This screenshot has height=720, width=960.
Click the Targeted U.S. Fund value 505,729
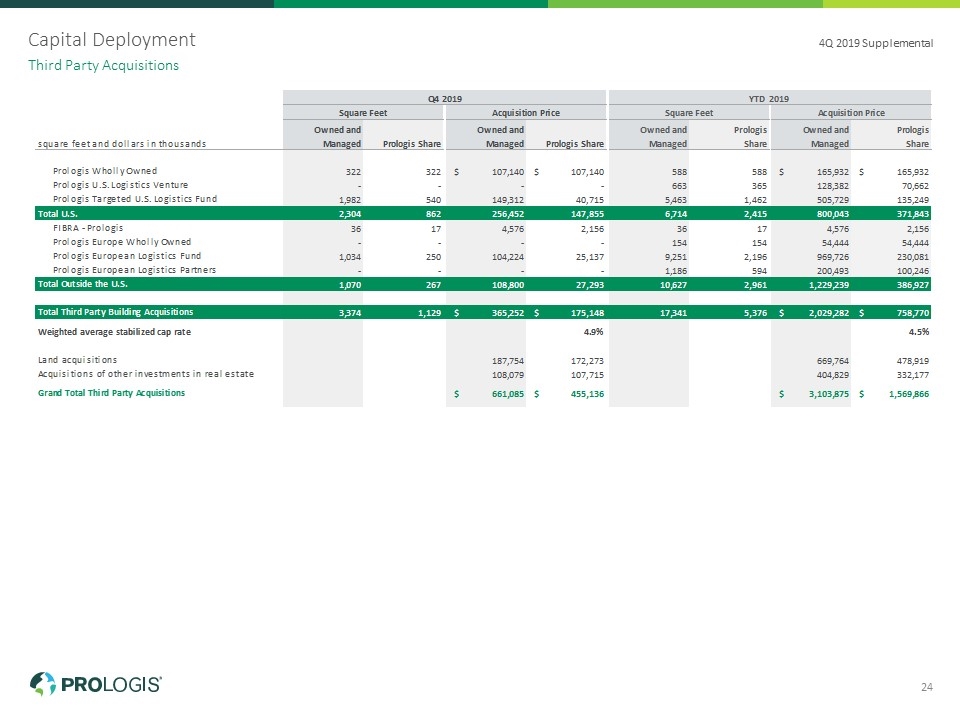(x=833, y=200)
